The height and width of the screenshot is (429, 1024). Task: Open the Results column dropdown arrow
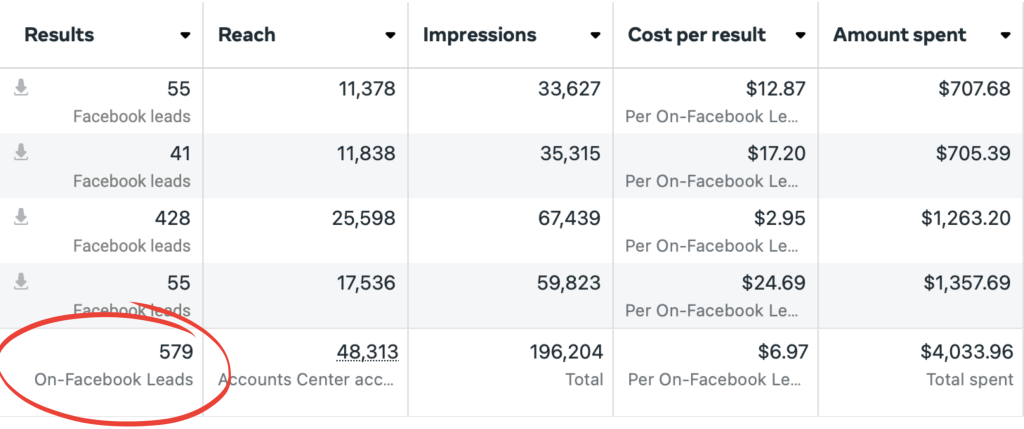(185, 35)
